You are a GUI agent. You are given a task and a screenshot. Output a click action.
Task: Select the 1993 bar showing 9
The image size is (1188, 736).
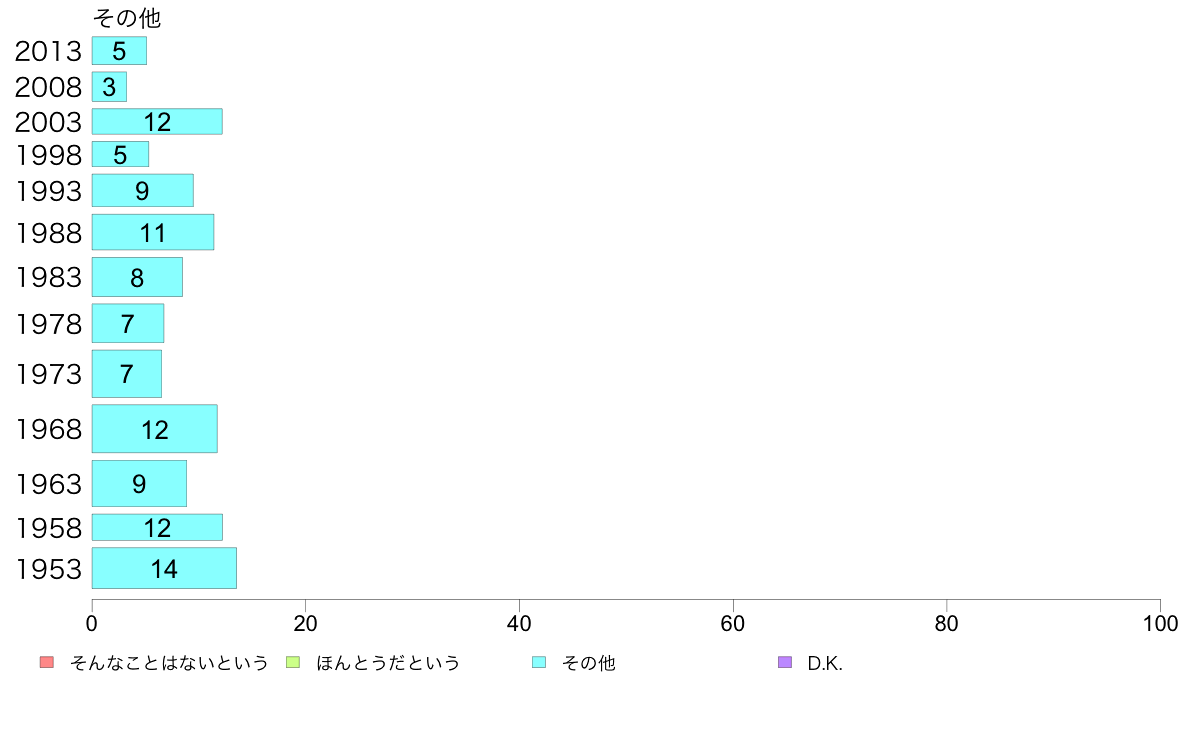point(142,190)
